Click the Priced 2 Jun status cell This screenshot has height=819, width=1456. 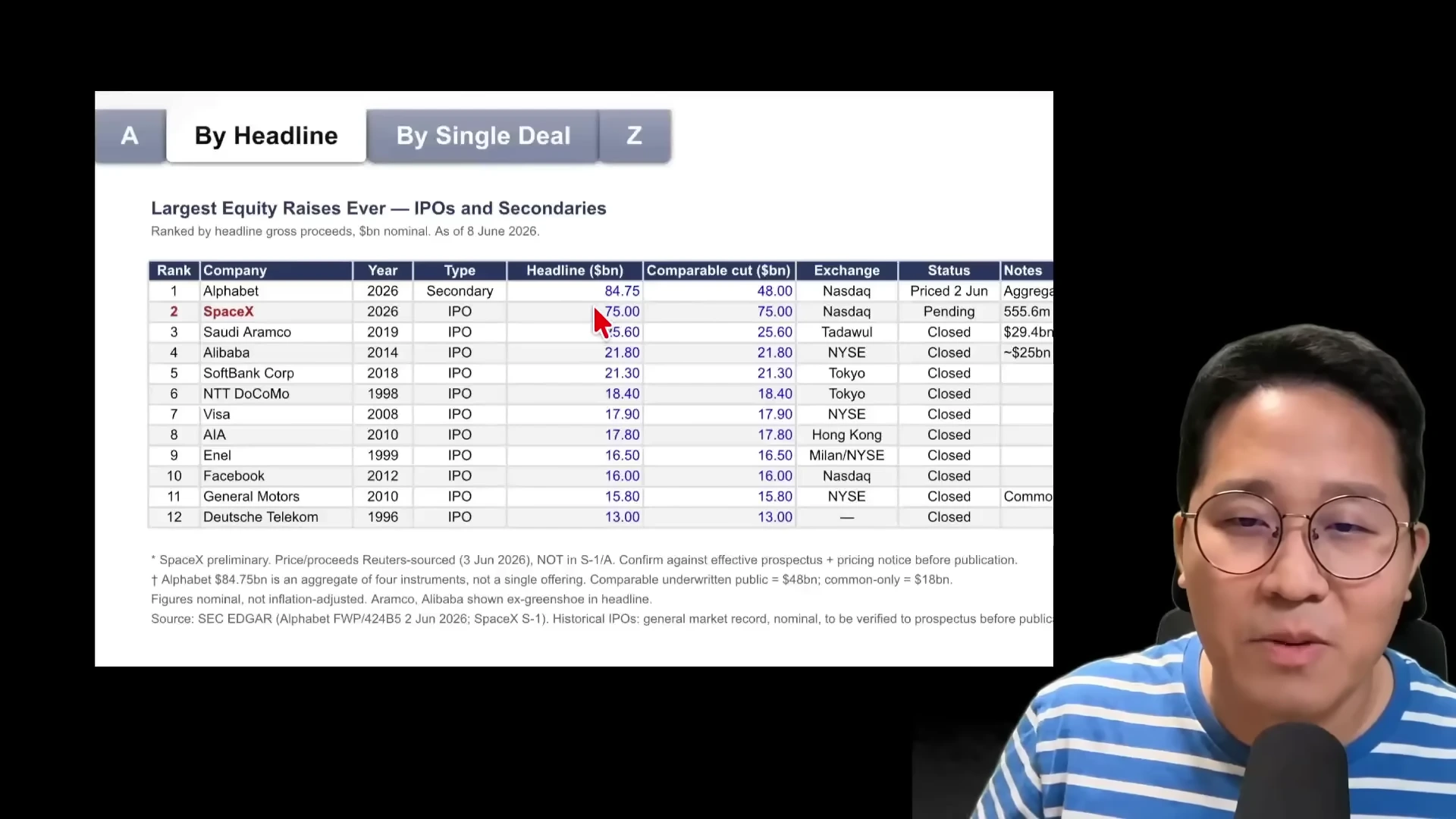[x=949, y=291]
